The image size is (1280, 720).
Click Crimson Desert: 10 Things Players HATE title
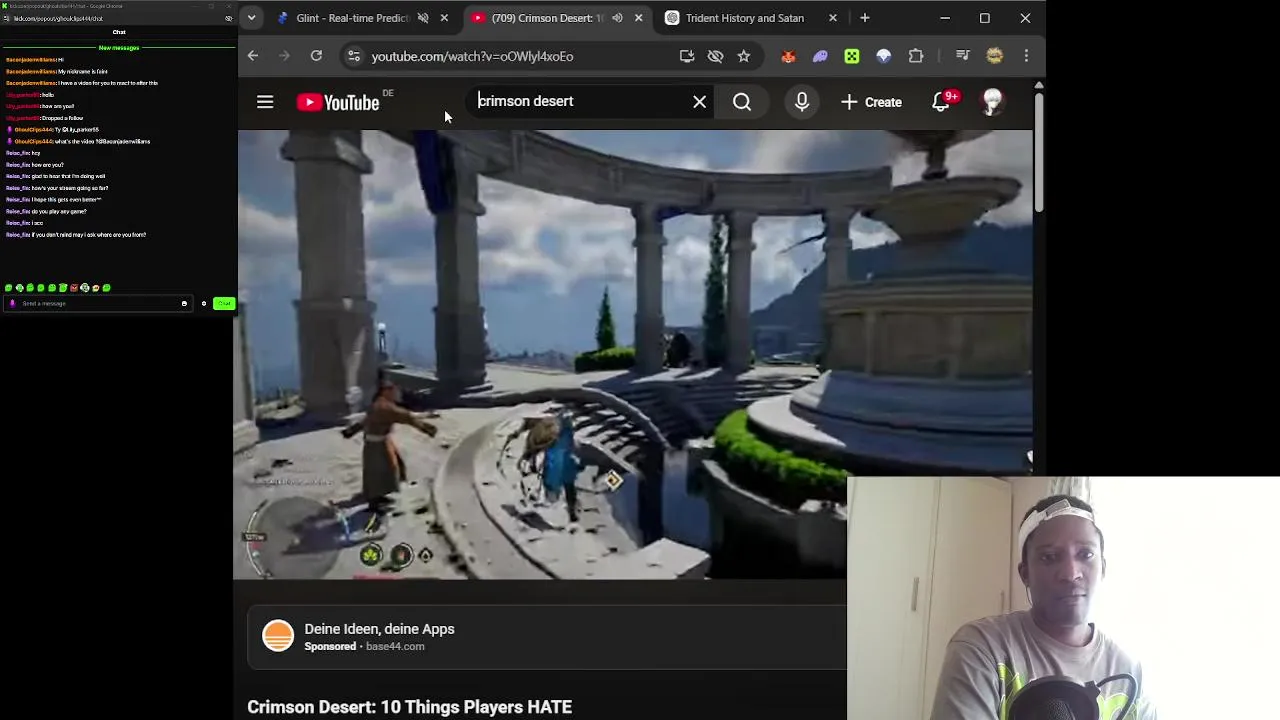point(409,707)
